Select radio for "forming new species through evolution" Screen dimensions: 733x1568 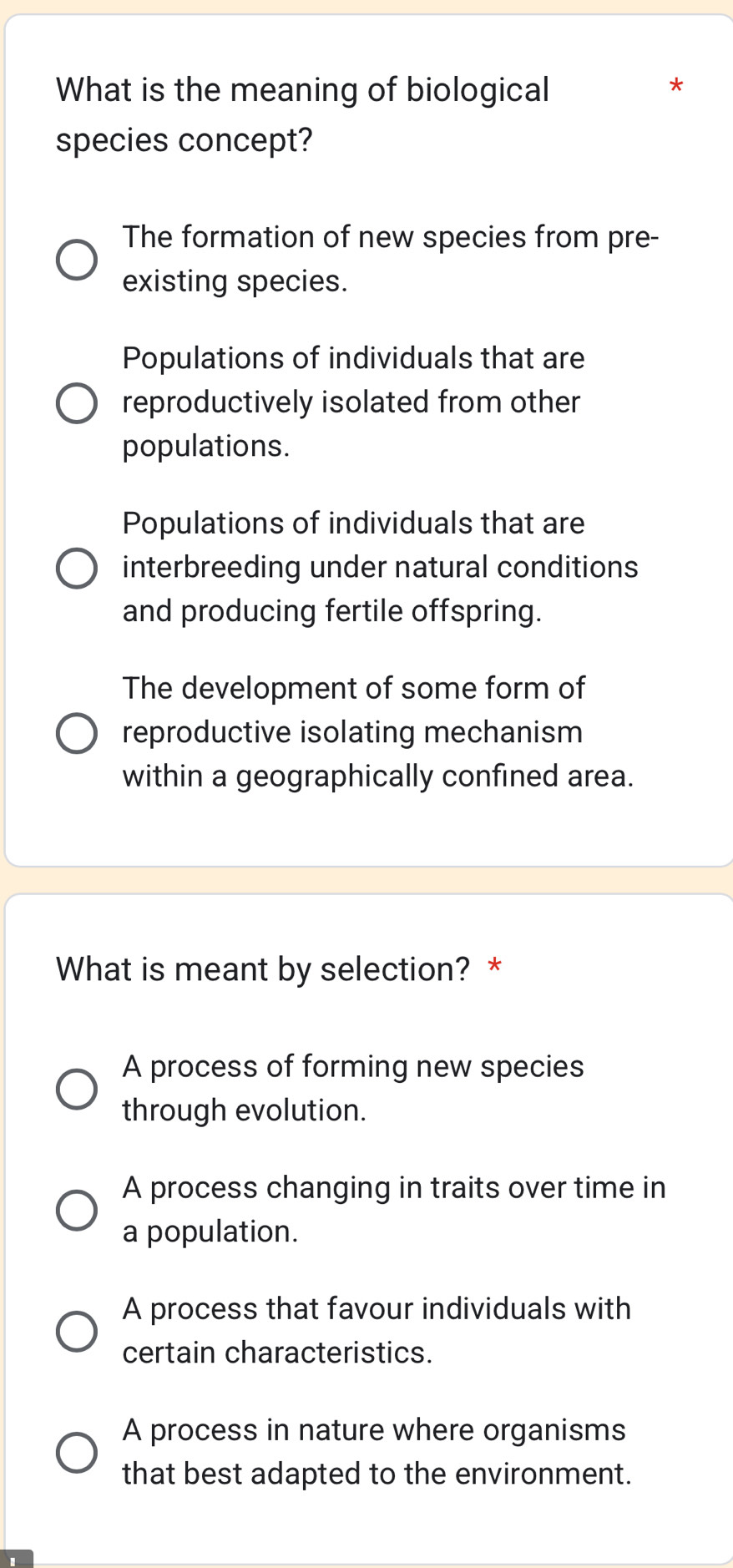point(76,1088)
